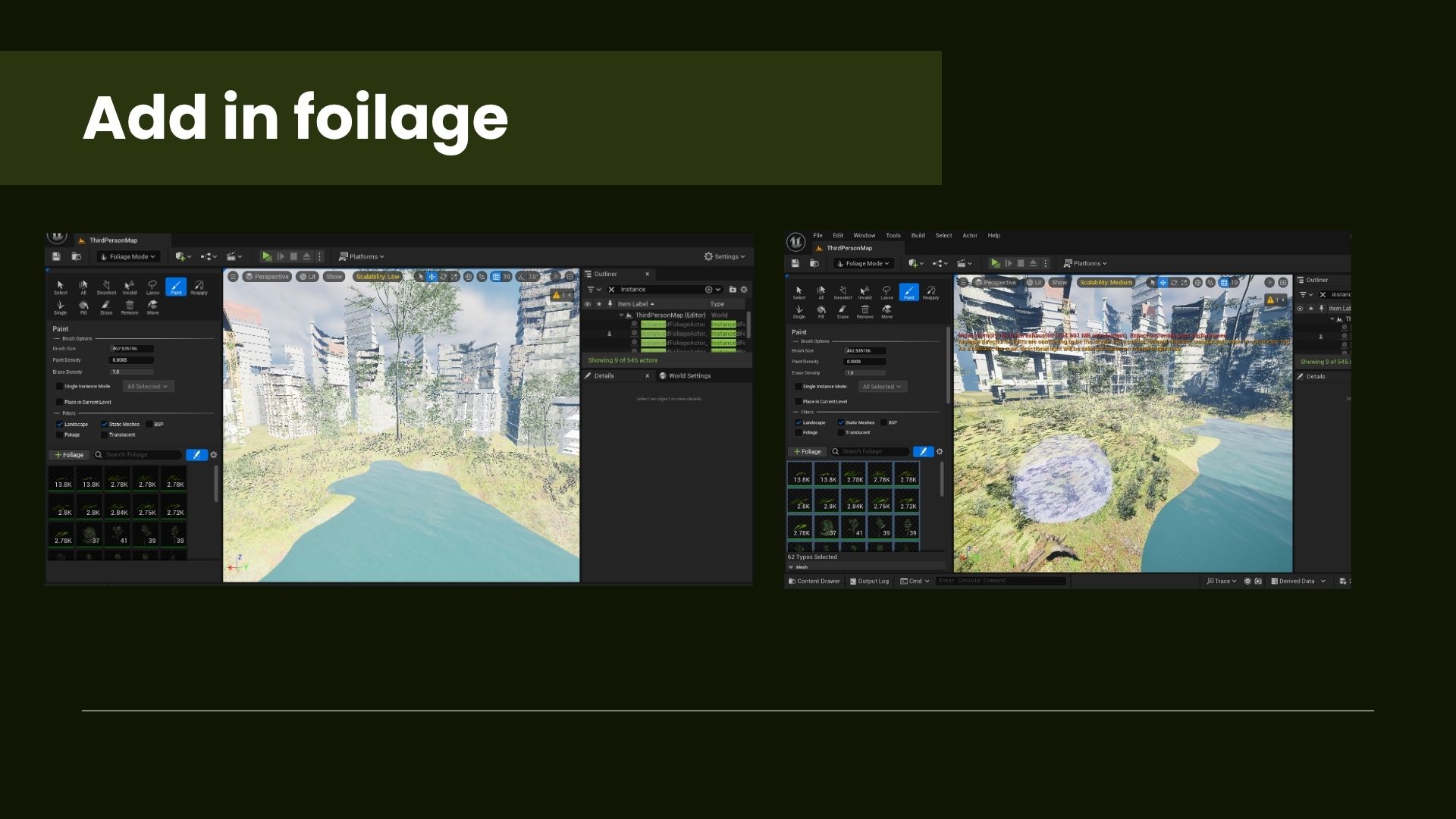Select the Paint tool in right screenshot

coord(908,292)
